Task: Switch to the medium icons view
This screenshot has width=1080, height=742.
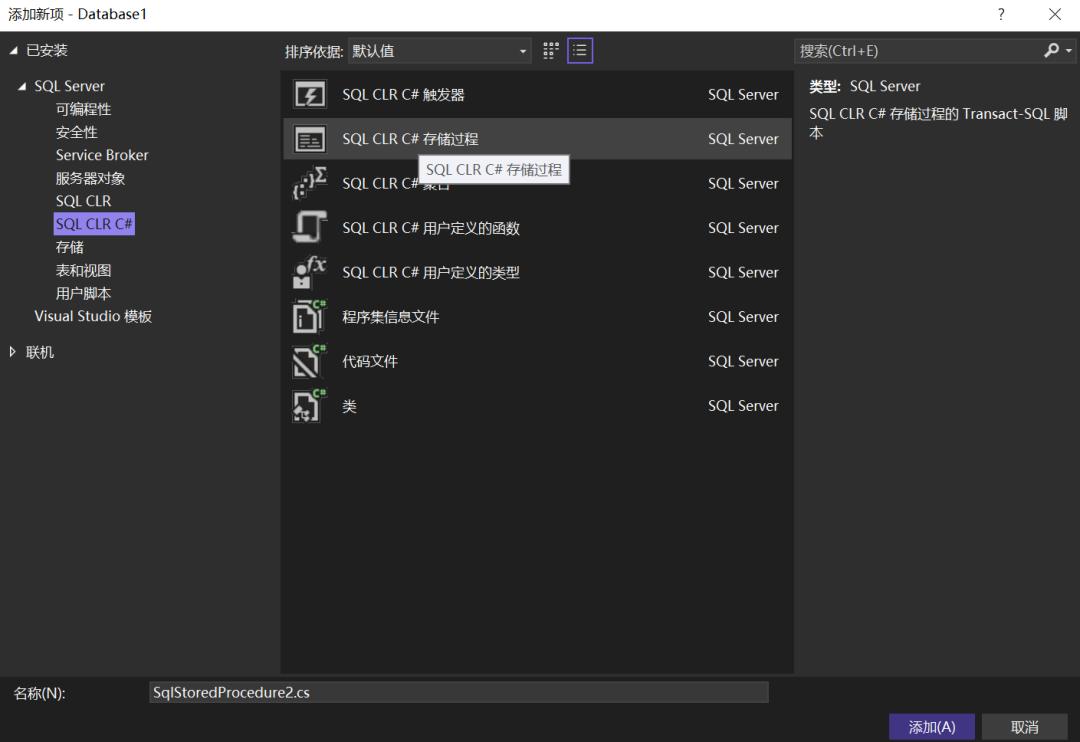Action: [549, 50]
